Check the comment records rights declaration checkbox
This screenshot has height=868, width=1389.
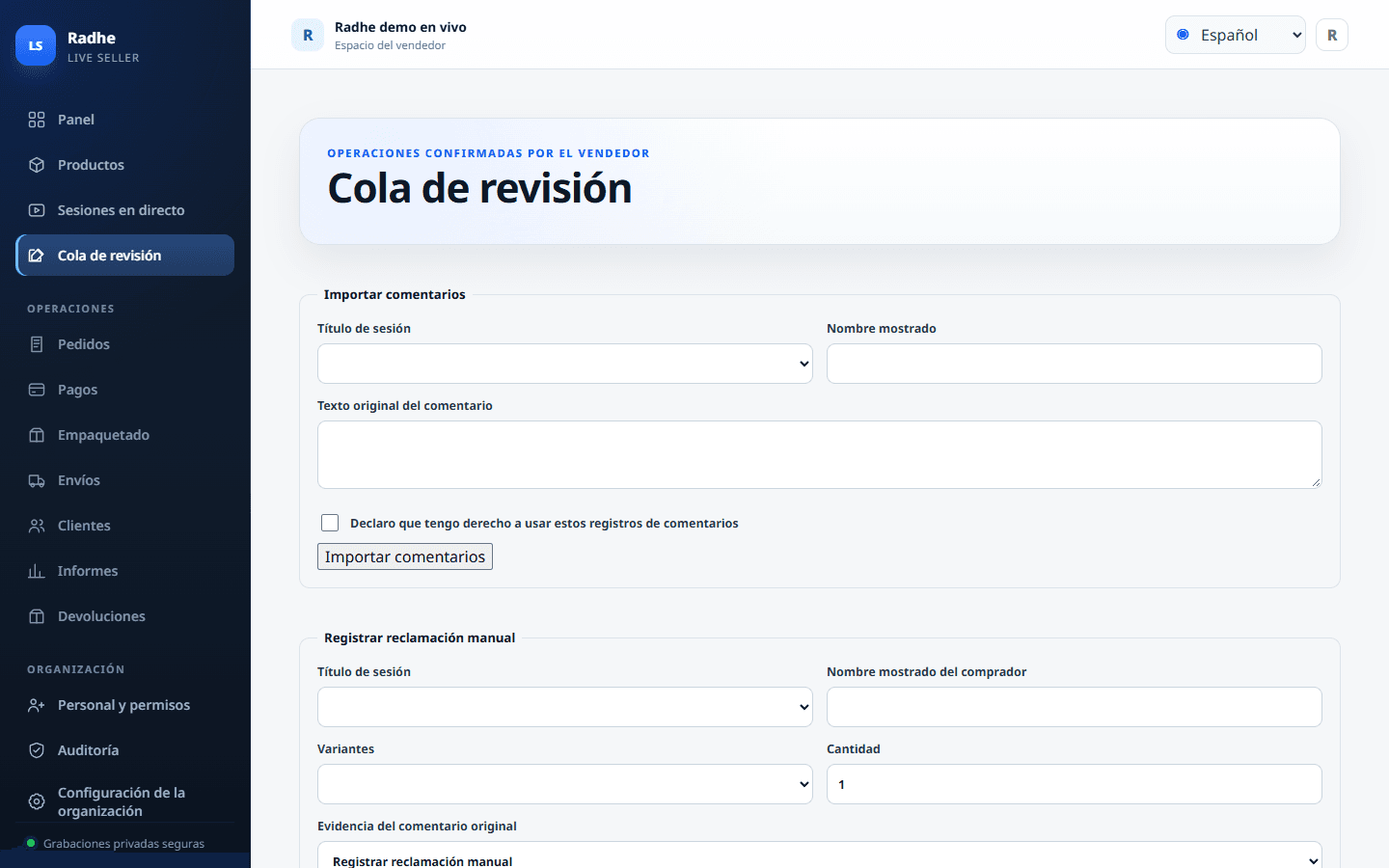pyautogui.click(x=330, y=523)
